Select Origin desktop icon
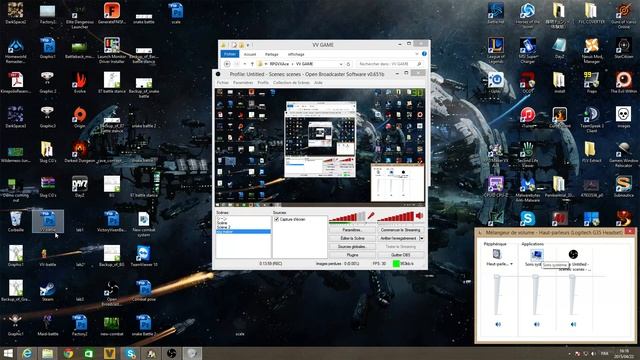Screen dimensions: 640x360 pyautogui.click(x=80, y=118)
